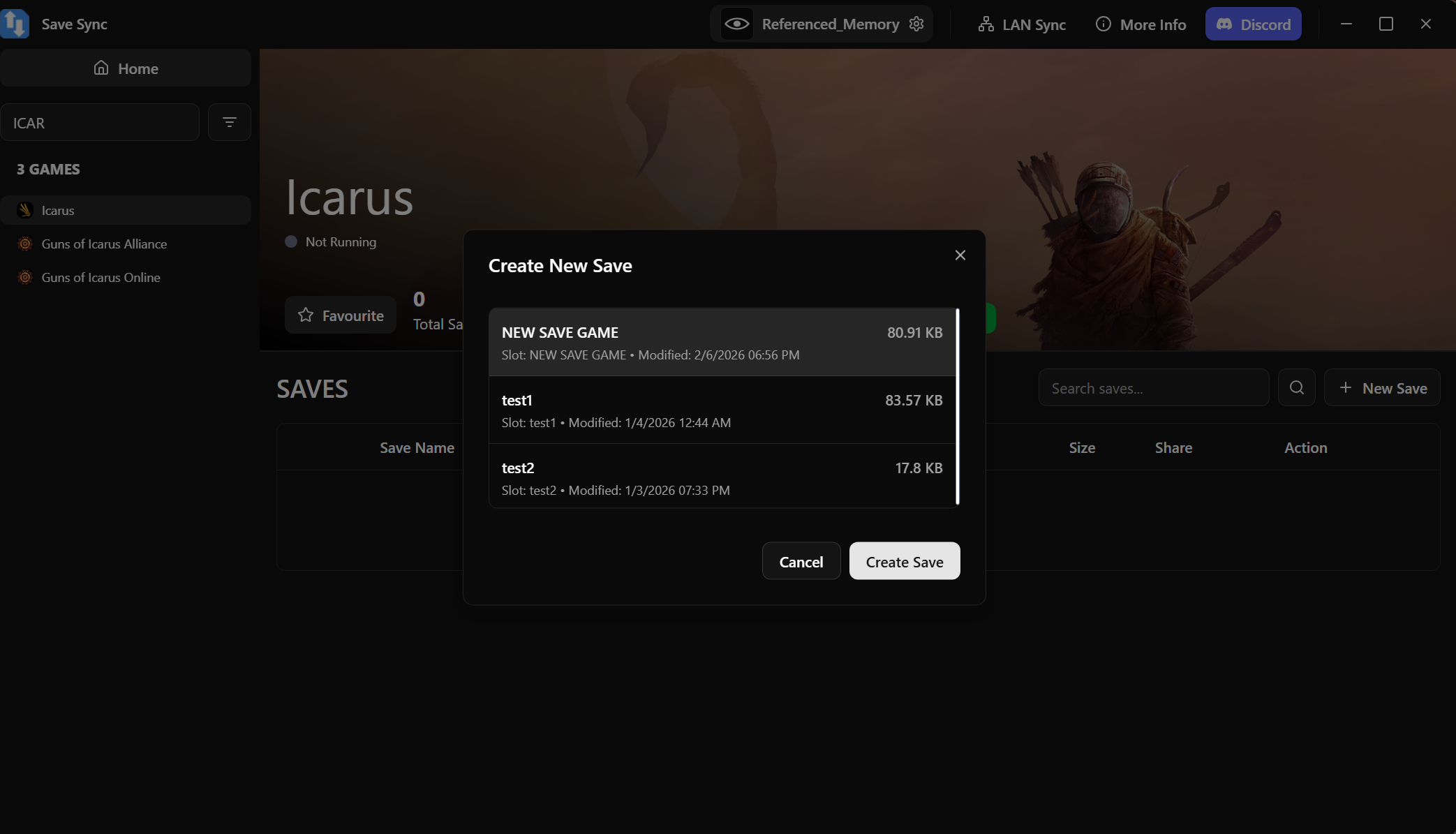
Task: Select Guns of Icarus Alliance
Action: pyautogui.click(x=126, y=244)
